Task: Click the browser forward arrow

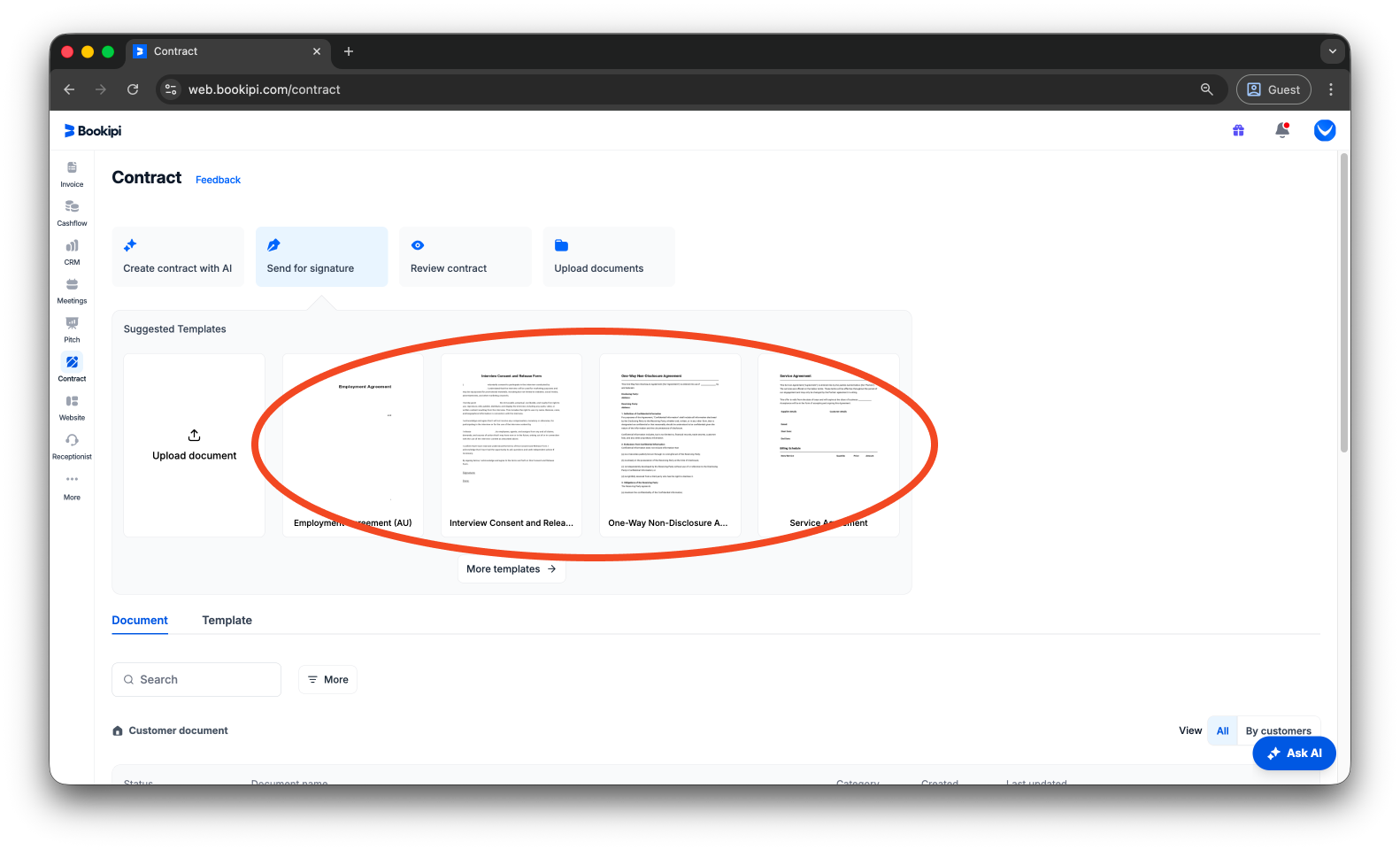Action: [x=101, y=89]
